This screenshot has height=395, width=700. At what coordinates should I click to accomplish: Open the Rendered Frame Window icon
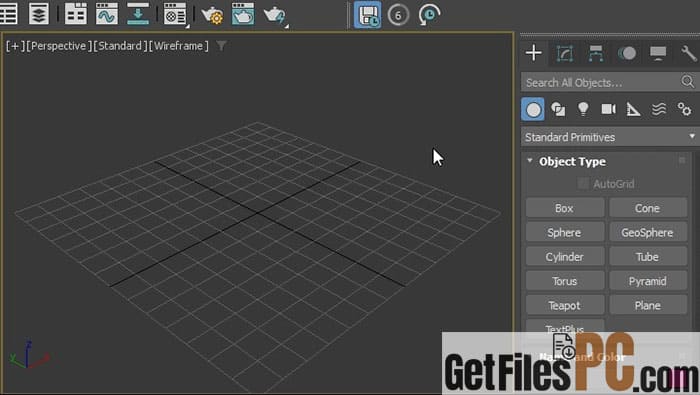(x=243, y=14)
